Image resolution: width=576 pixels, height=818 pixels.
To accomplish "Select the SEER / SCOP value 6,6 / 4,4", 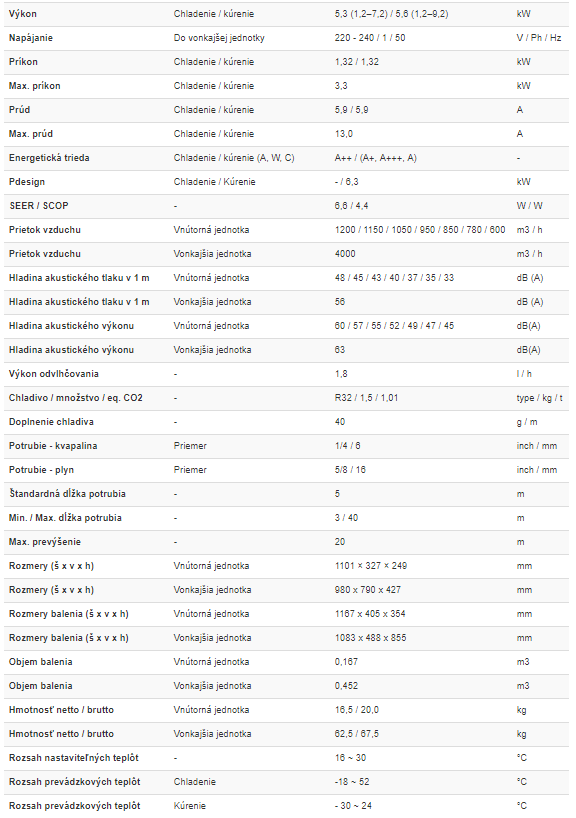I will click(352, 206).
